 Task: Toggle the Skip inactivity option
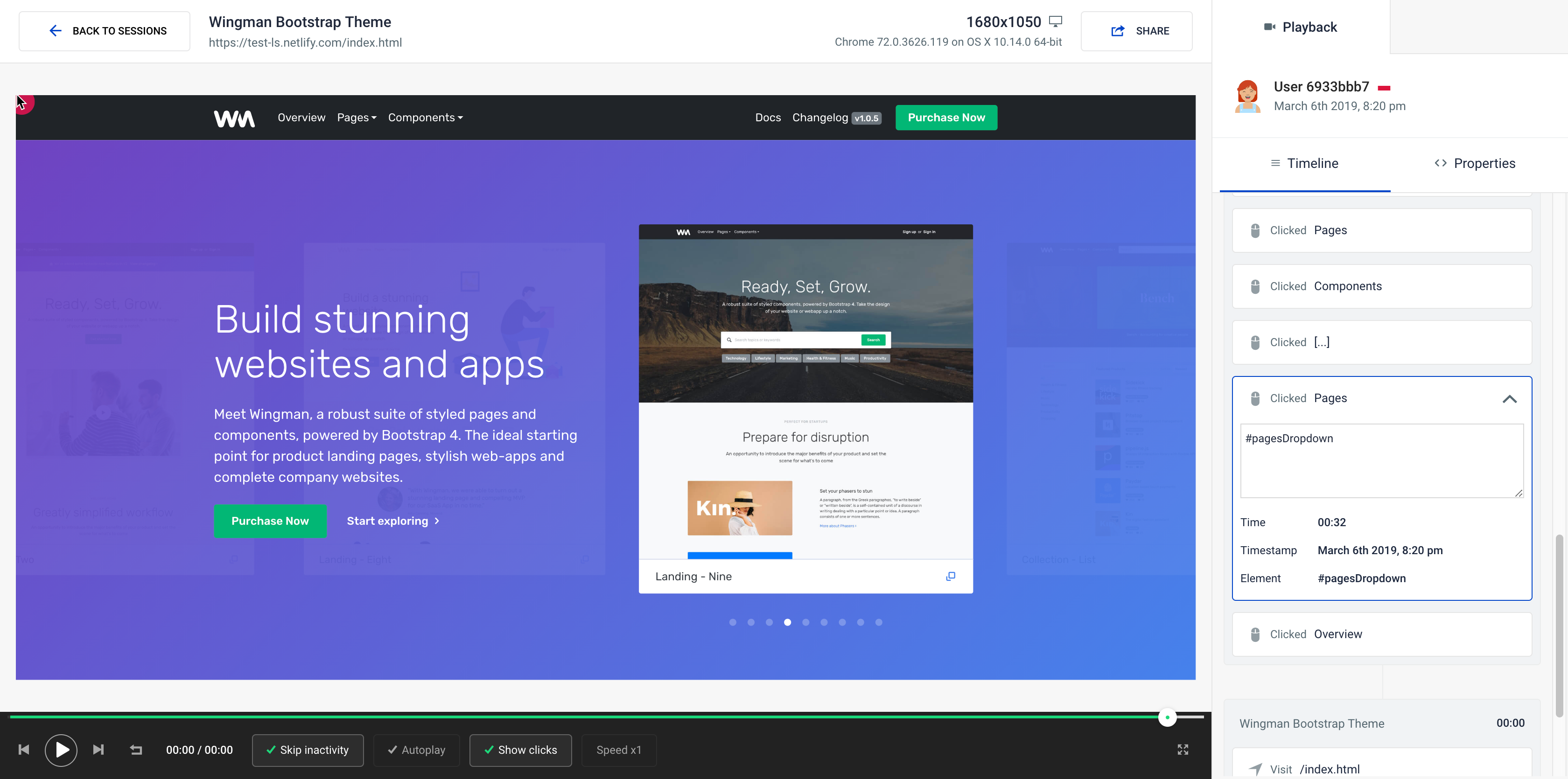pos(308,750)
